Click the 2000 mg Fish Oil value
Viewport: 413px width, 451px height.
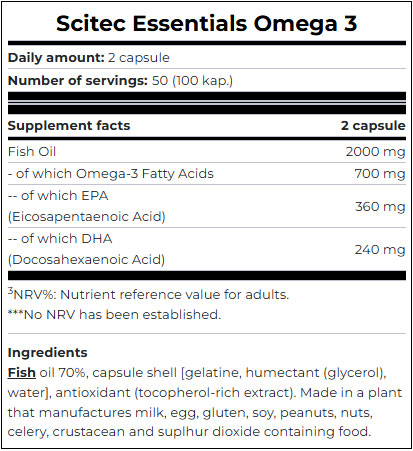tap(375, 152)
